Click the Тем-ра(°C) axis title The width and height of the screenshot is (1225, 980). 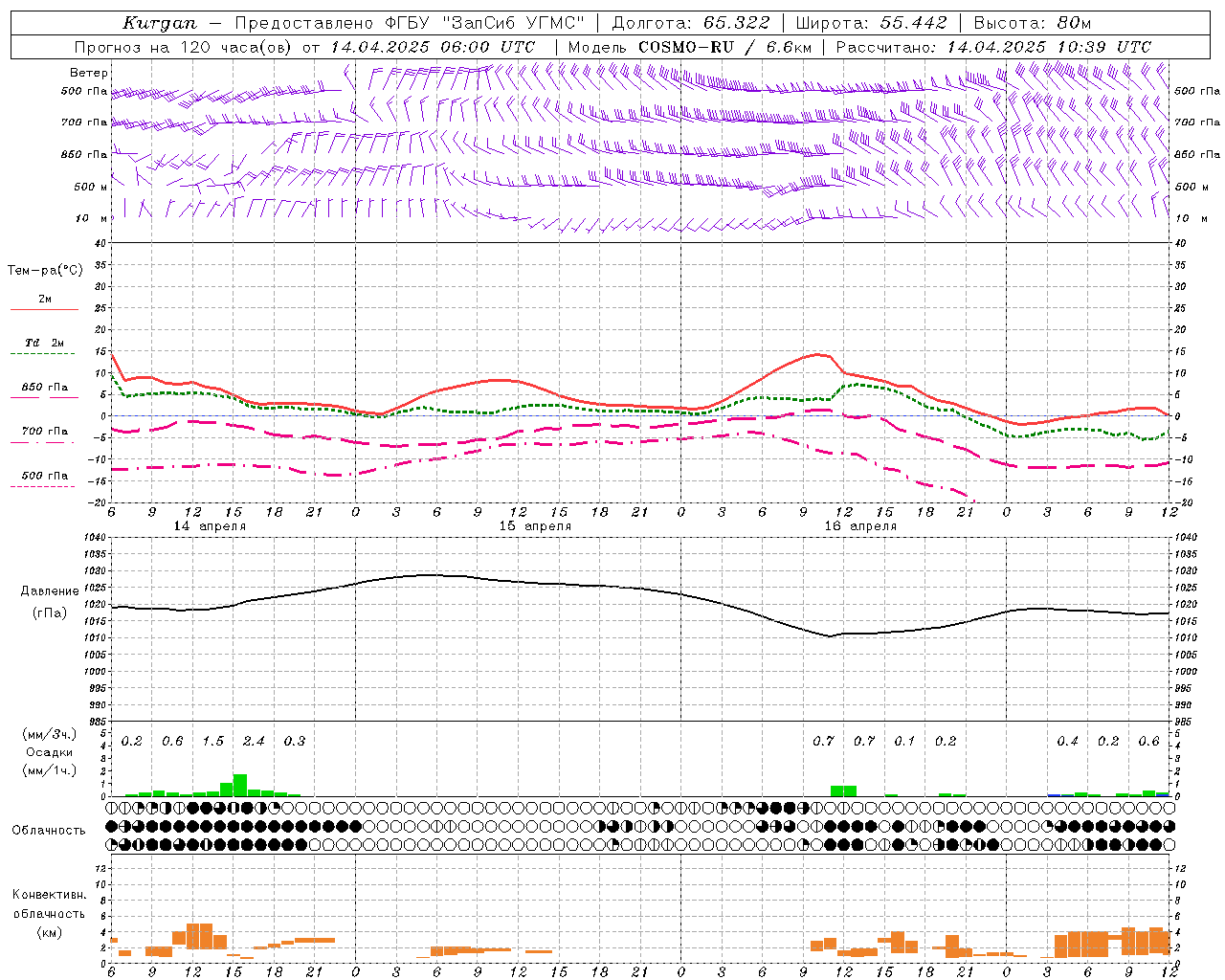(x=45, y=271)
